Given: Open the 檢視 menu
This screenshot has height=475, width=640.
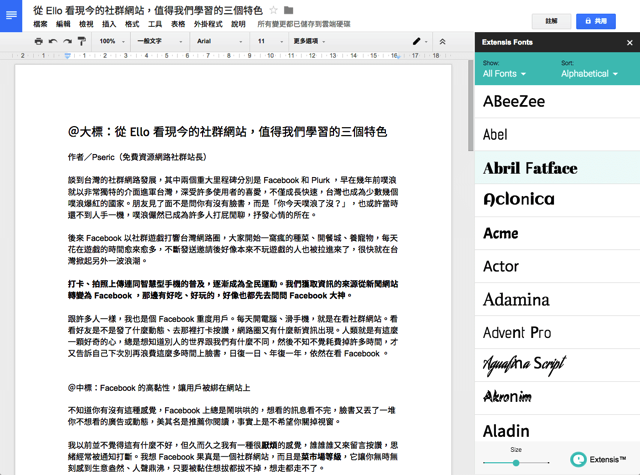Looking at the screenshot, I should [86, 24].
